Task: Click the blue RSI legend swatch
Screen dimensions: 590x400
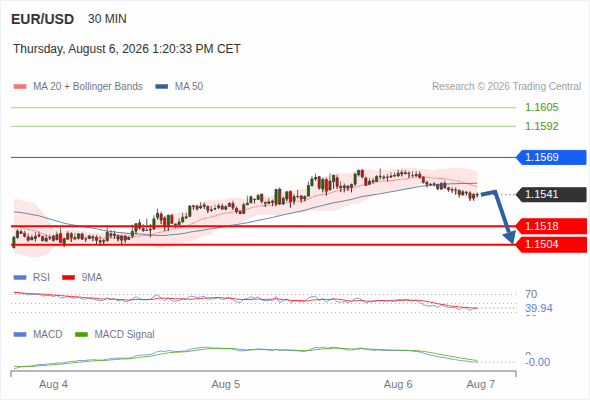Action: (x=20, y=278)
